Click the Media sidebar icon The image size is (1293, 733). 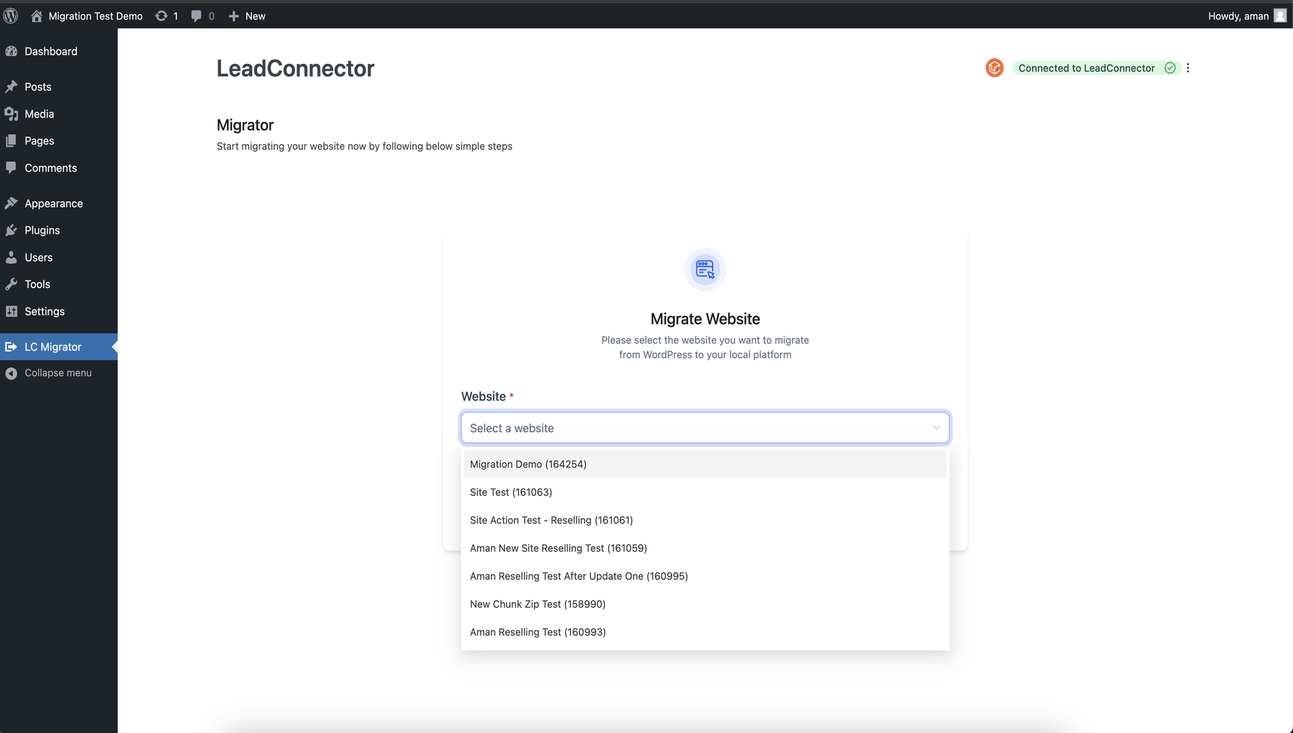[12, 113]
